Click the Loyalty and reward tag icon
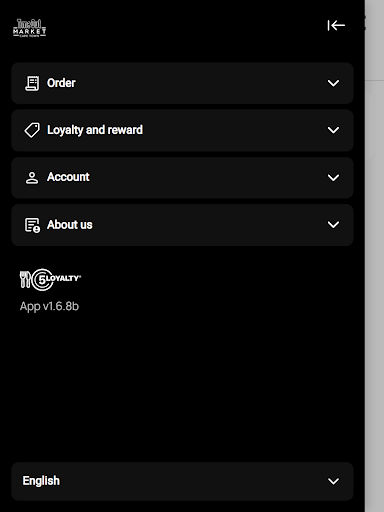Viewport: 384px width, 512px height. click(x=32, y=130)
